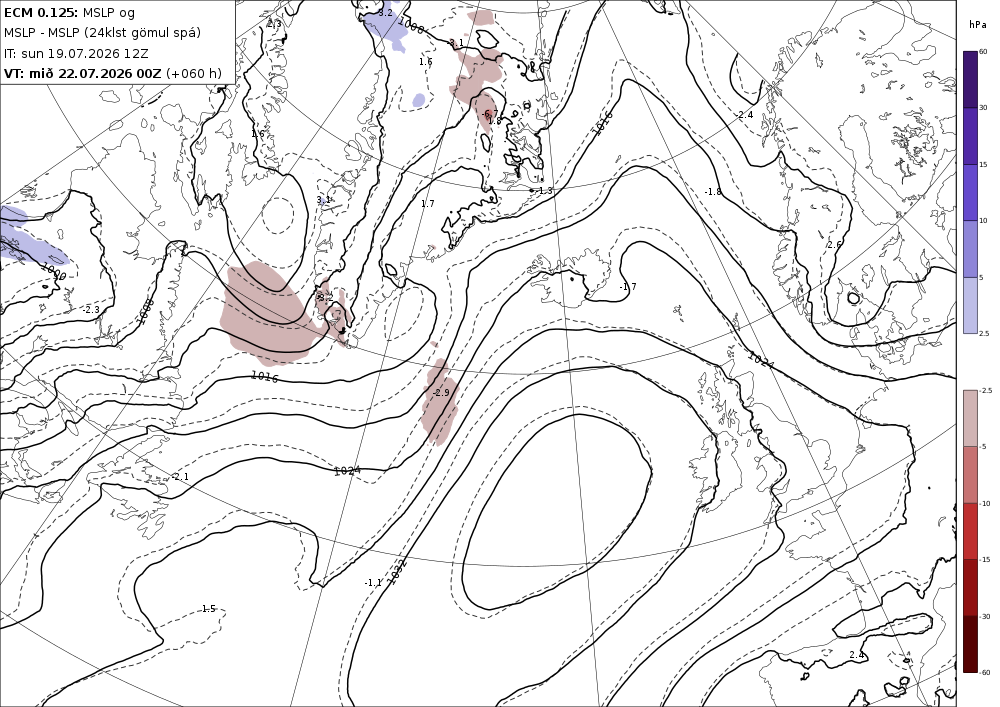The width and height of the screenshot is (1000, 707).
Task: Click the '-6.7' value in the red shaded area
Action: 490,113
